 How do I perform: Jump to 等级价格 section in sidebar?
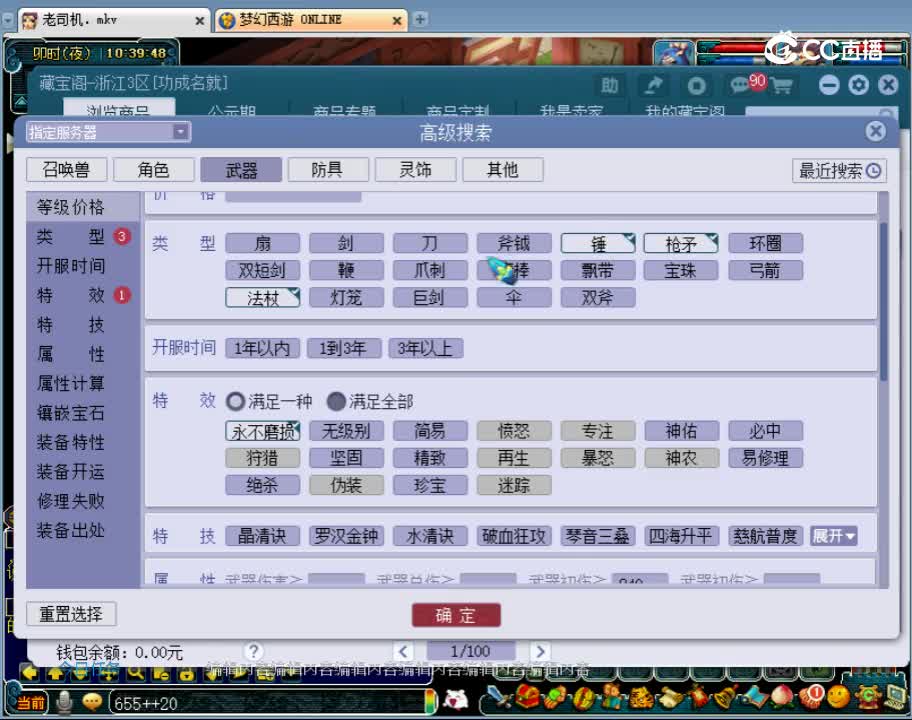pyautogui.click(x=83, y=206)
